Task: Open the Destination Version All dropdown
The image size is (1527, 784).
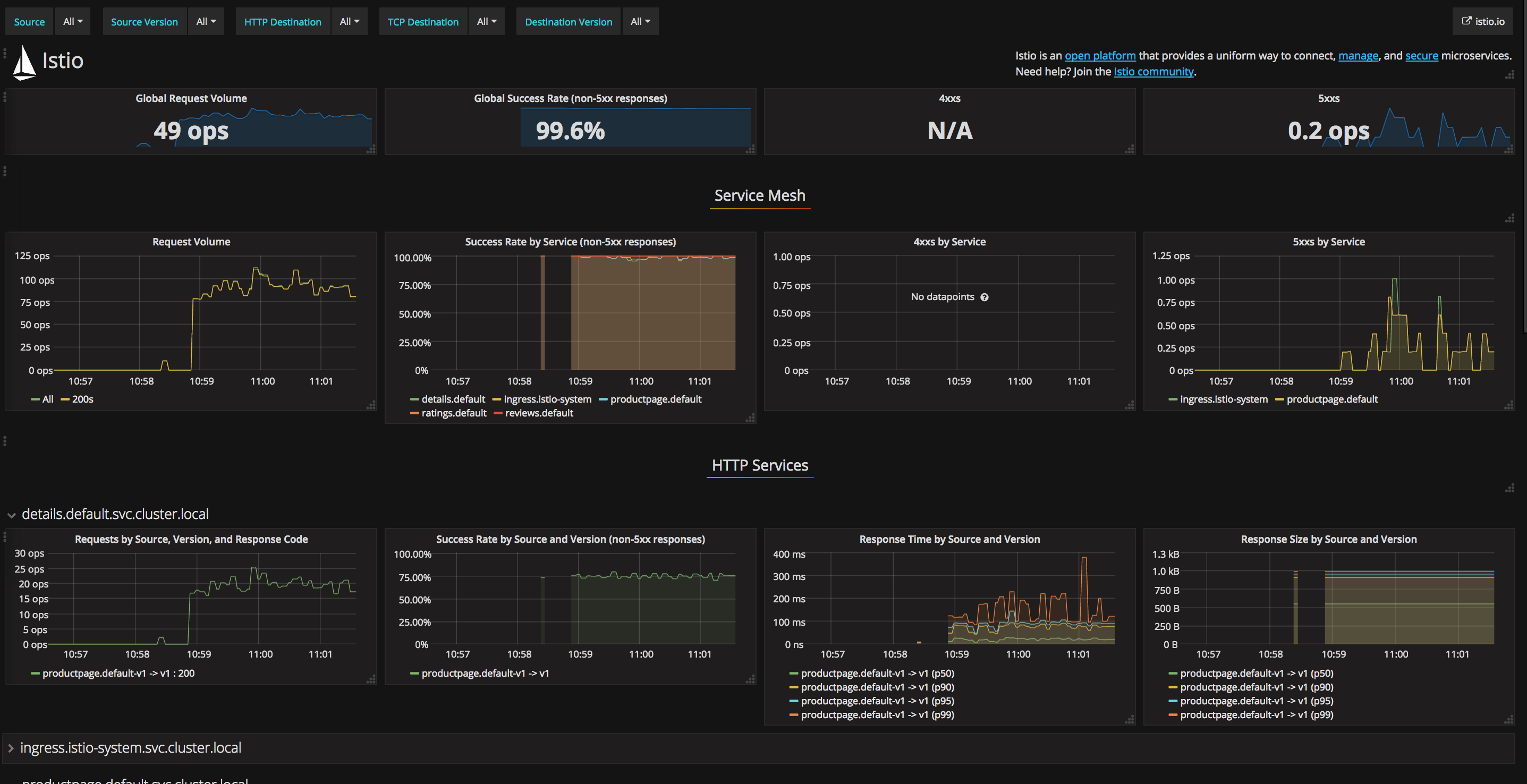Action: click(x=640, y=21)
